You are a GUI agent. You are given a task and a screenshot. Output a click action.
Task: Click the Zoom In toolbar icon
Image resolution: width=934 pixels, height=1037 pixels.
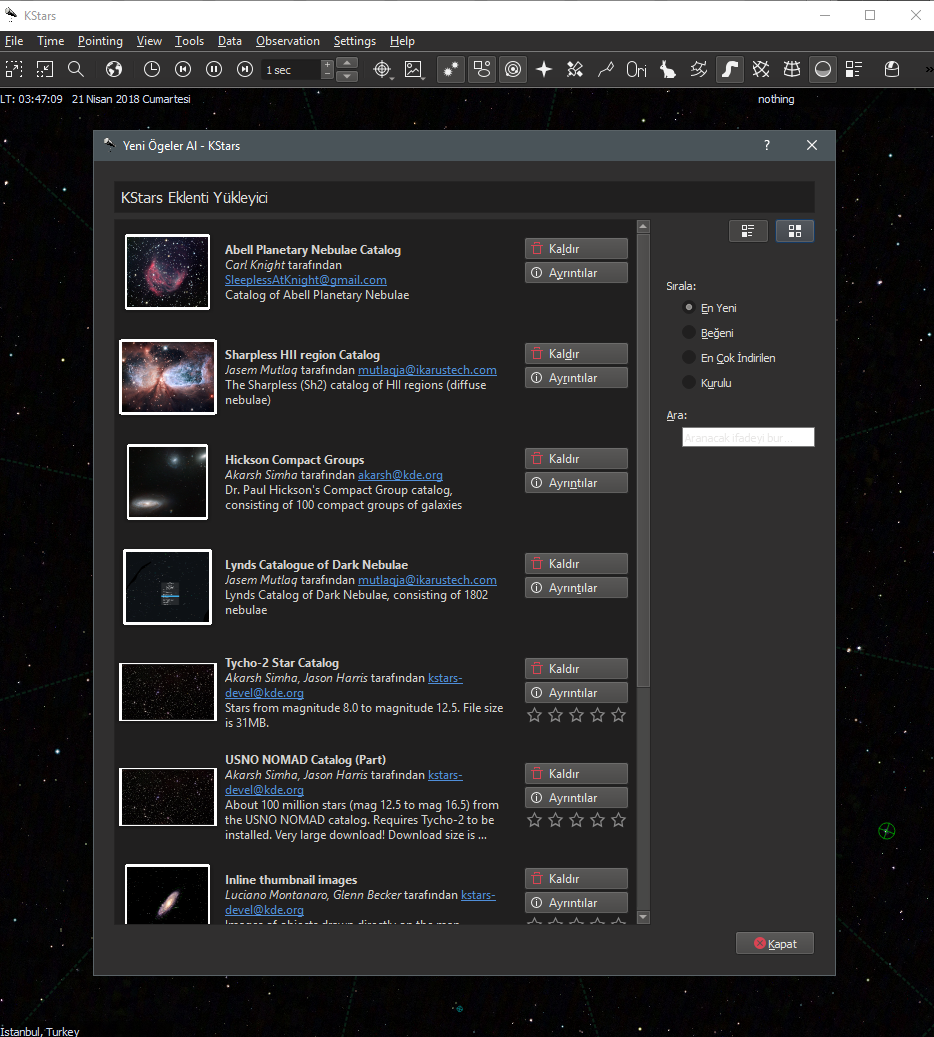click(14, 69)
